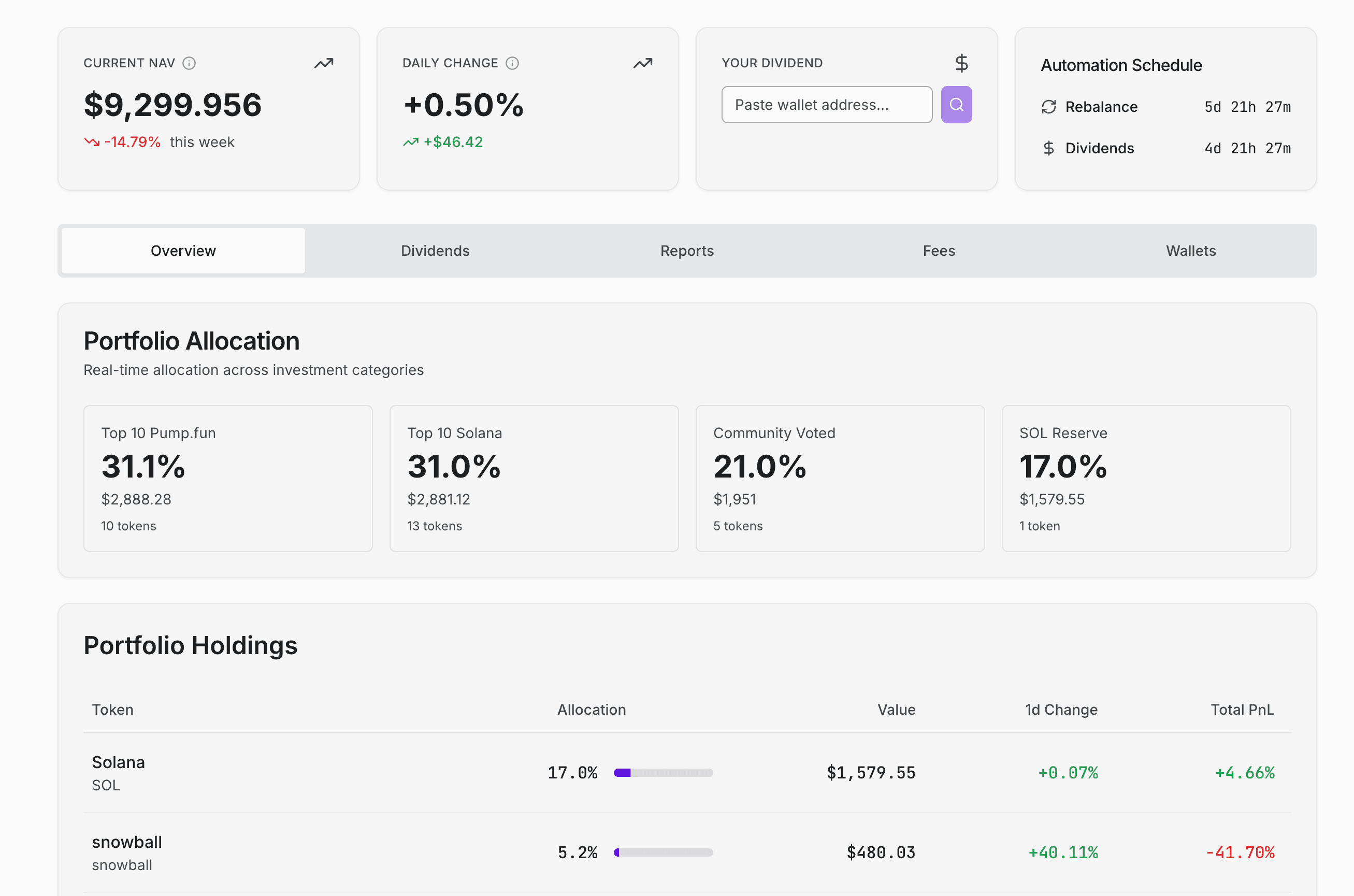Click the snowball allocation progress bar

[663, 852]
